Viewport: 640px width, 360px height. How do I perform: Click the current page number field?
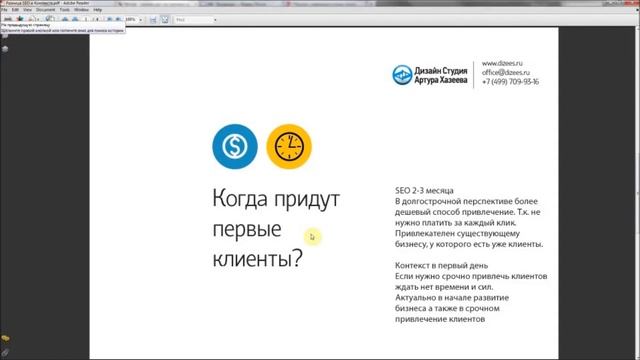[x=86, y=19]
